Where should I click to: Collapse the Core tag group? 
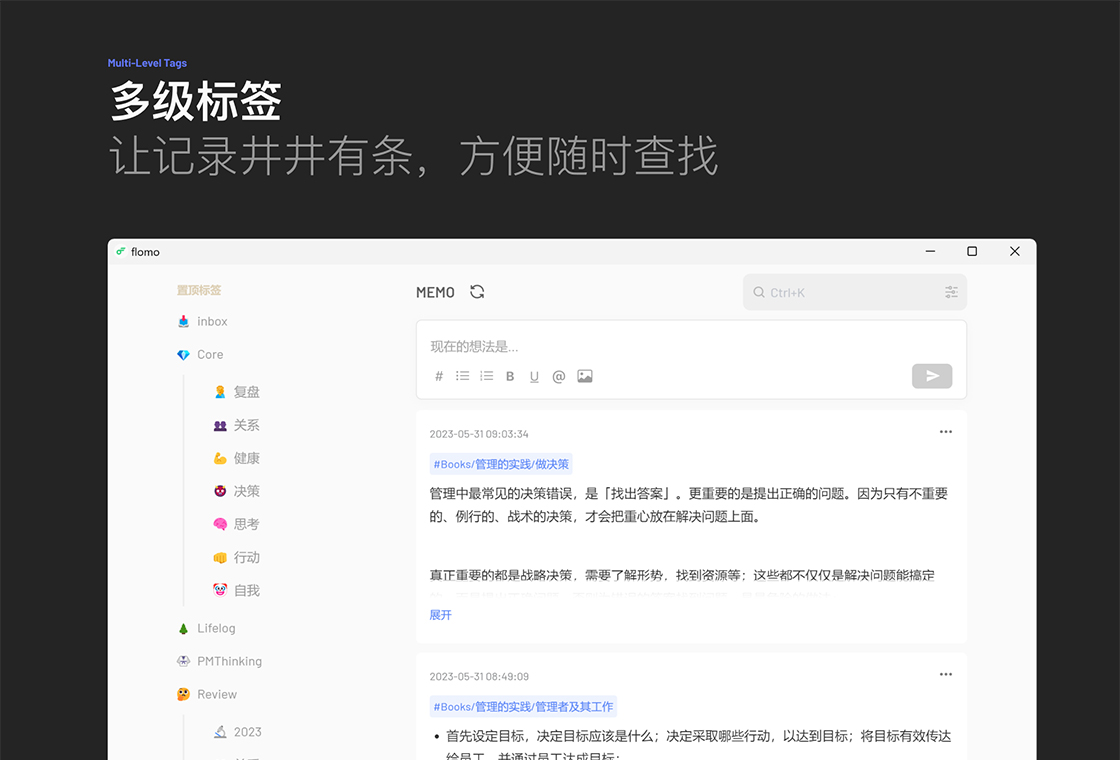click(x=210, y=354)
